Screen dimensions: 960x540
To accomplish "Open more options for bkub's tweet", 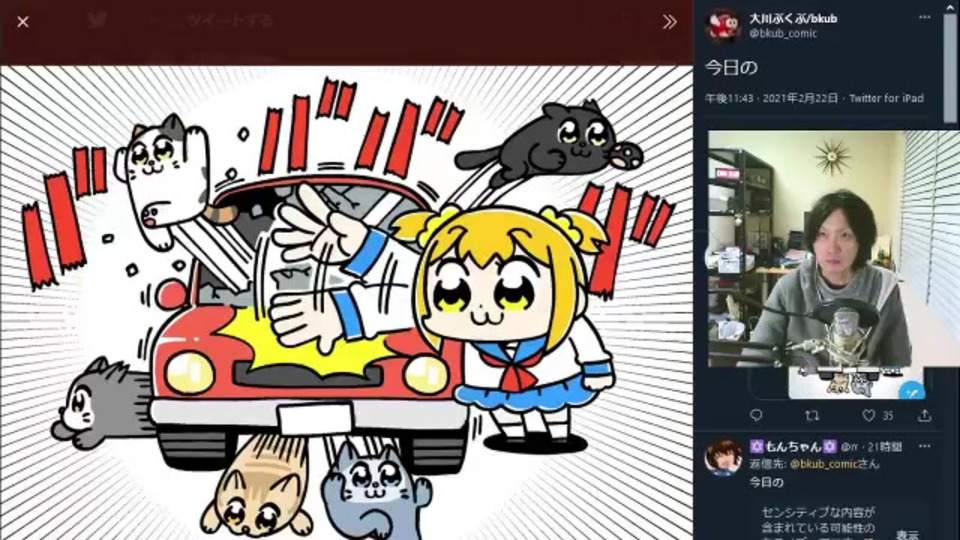I will 924,17.
